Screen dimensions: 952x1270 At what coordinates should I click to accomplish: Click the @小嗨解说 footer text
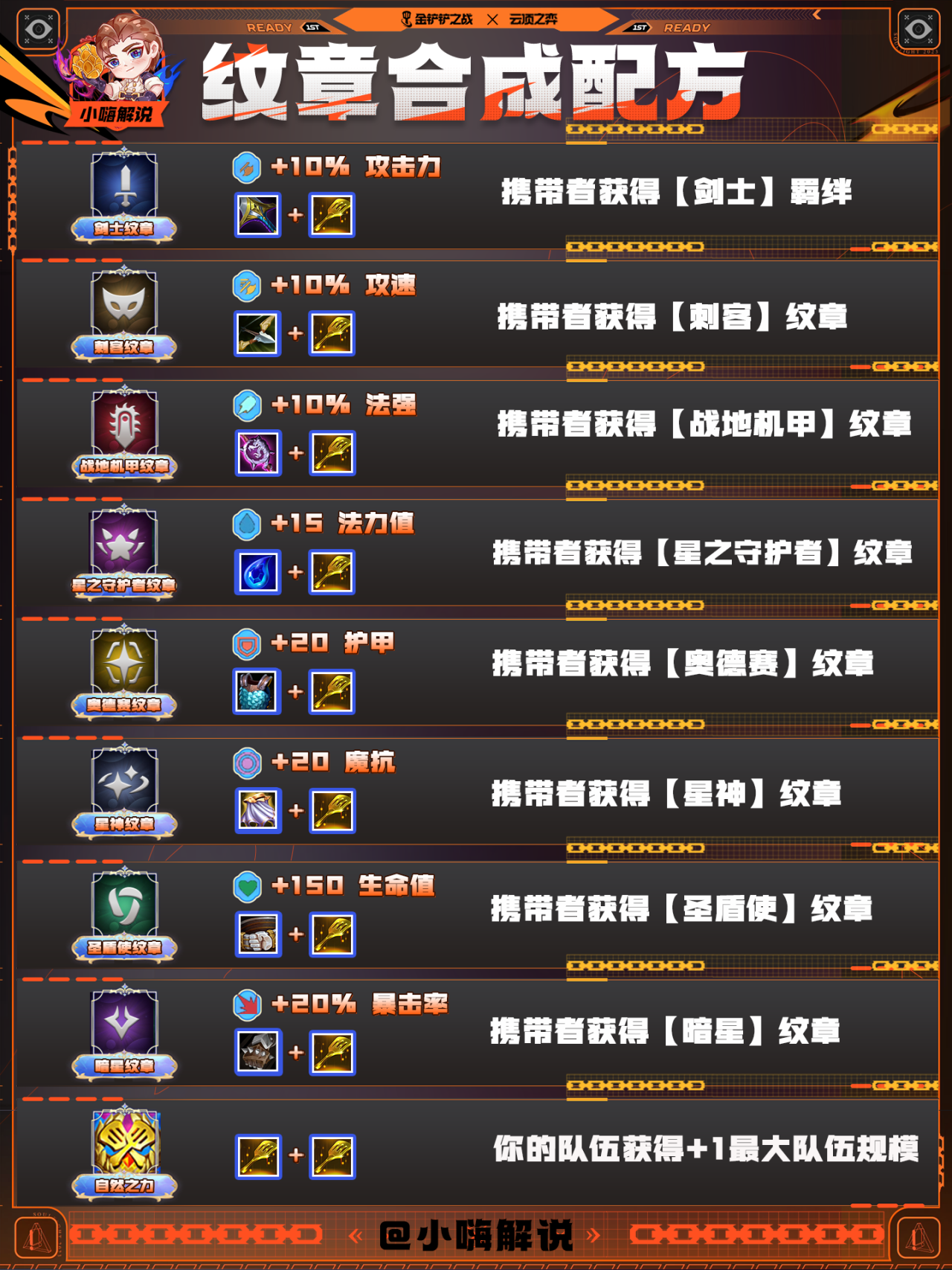pyautogui.click(x=477, y=1236)
